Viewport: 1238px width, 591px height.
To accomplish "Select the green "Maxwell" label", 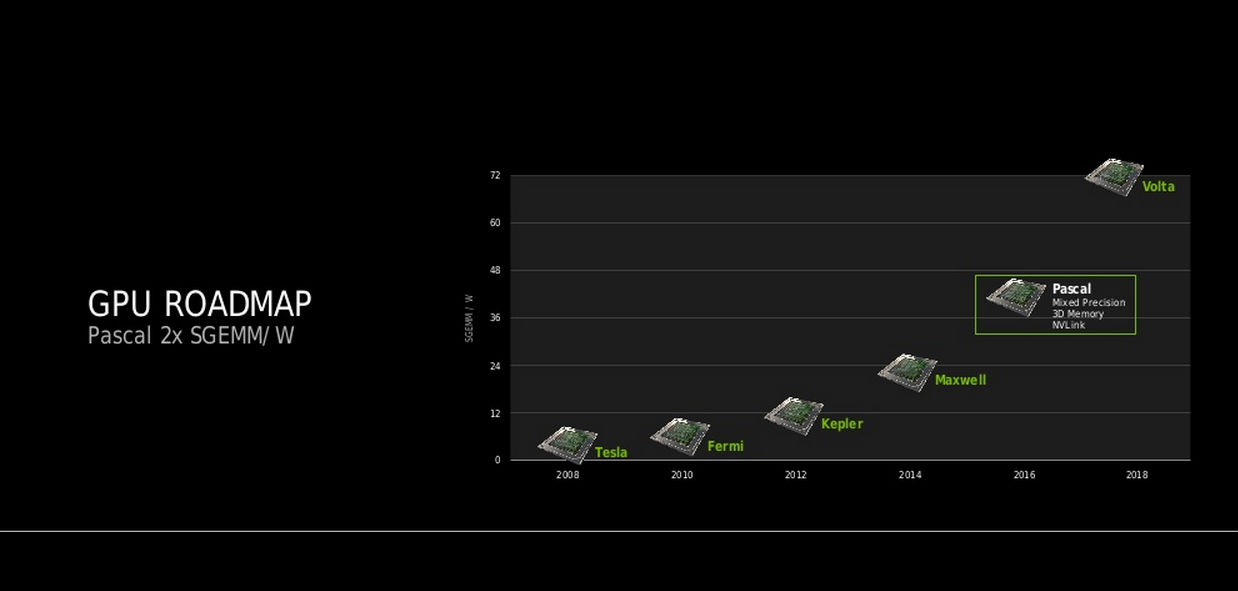I will [960, 380].
